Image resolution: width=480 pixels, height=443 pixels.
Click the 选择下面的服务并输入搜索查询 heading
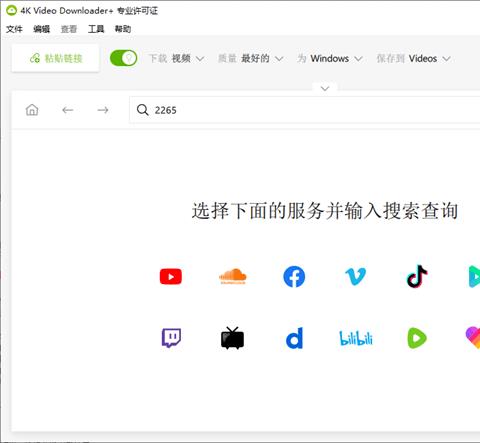coord(325,211)
